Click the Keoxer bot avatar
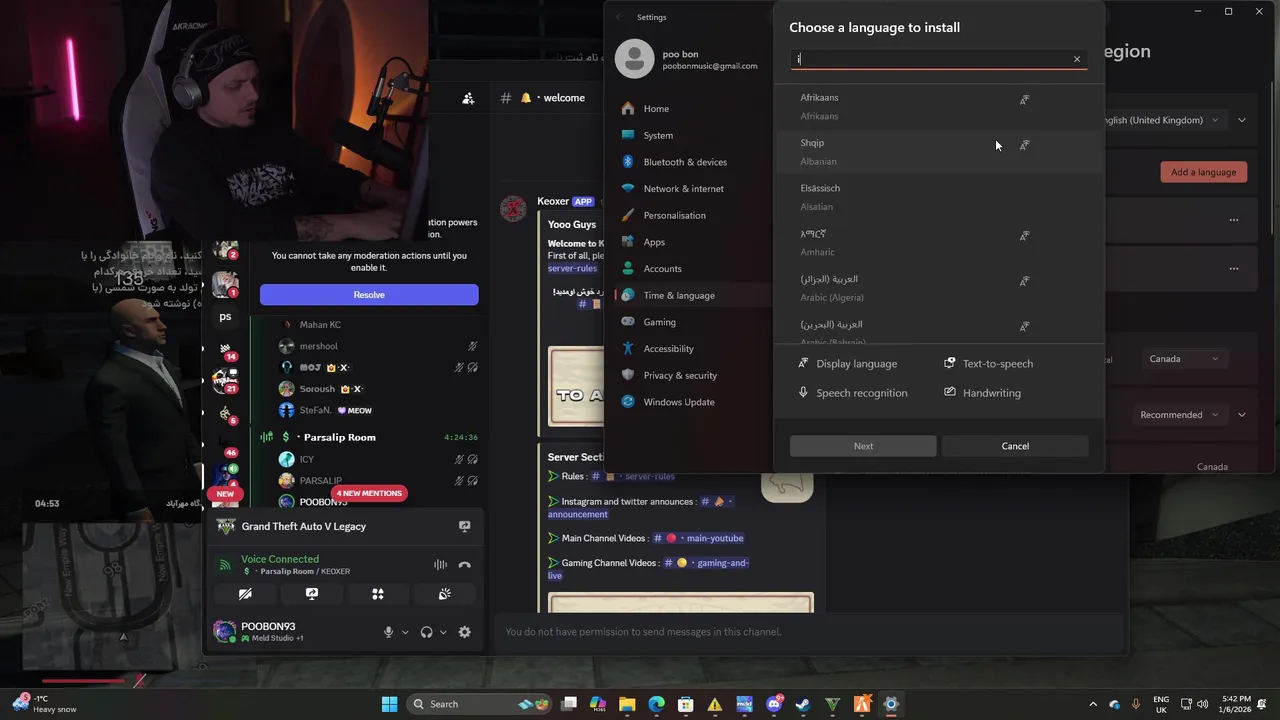1280x720 pixels. click(x=513, y=209)
